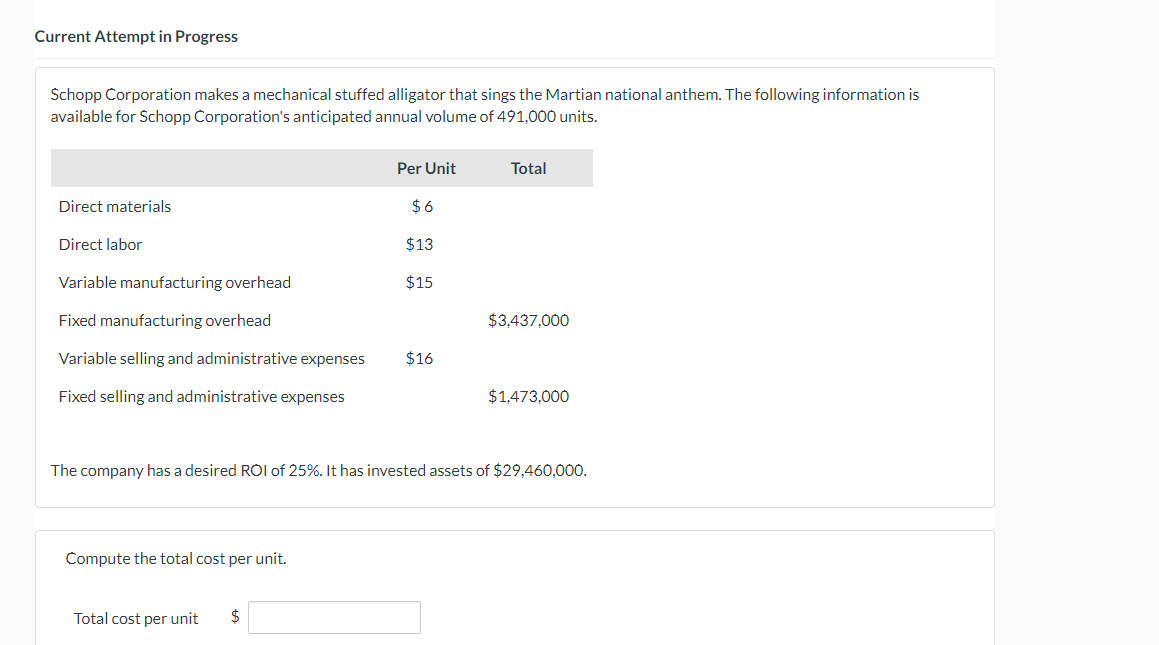Click the $16 variable selling expense value
Screen dimensions: 1159x645
pyautogui.click(x=420, y=358)
